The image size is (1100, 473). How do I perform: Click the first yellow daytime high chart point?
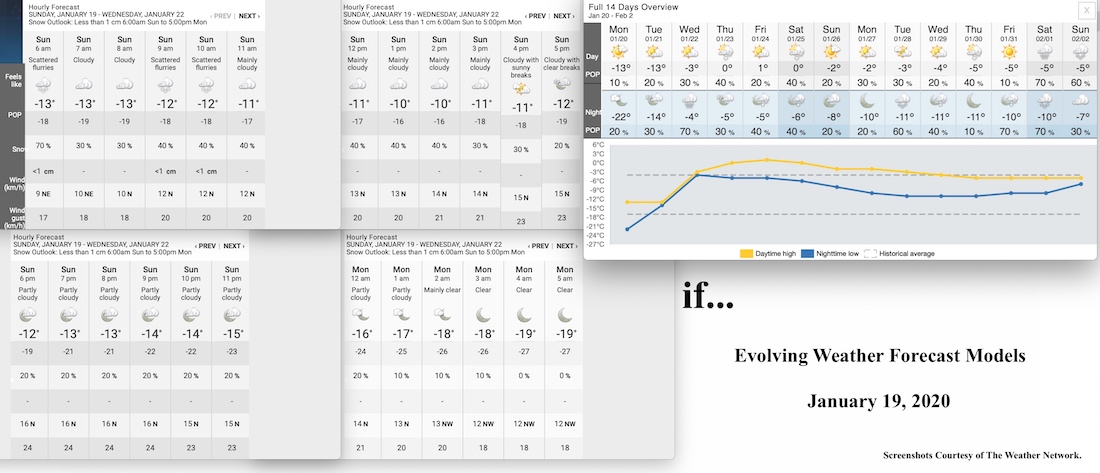coord(627,202)
